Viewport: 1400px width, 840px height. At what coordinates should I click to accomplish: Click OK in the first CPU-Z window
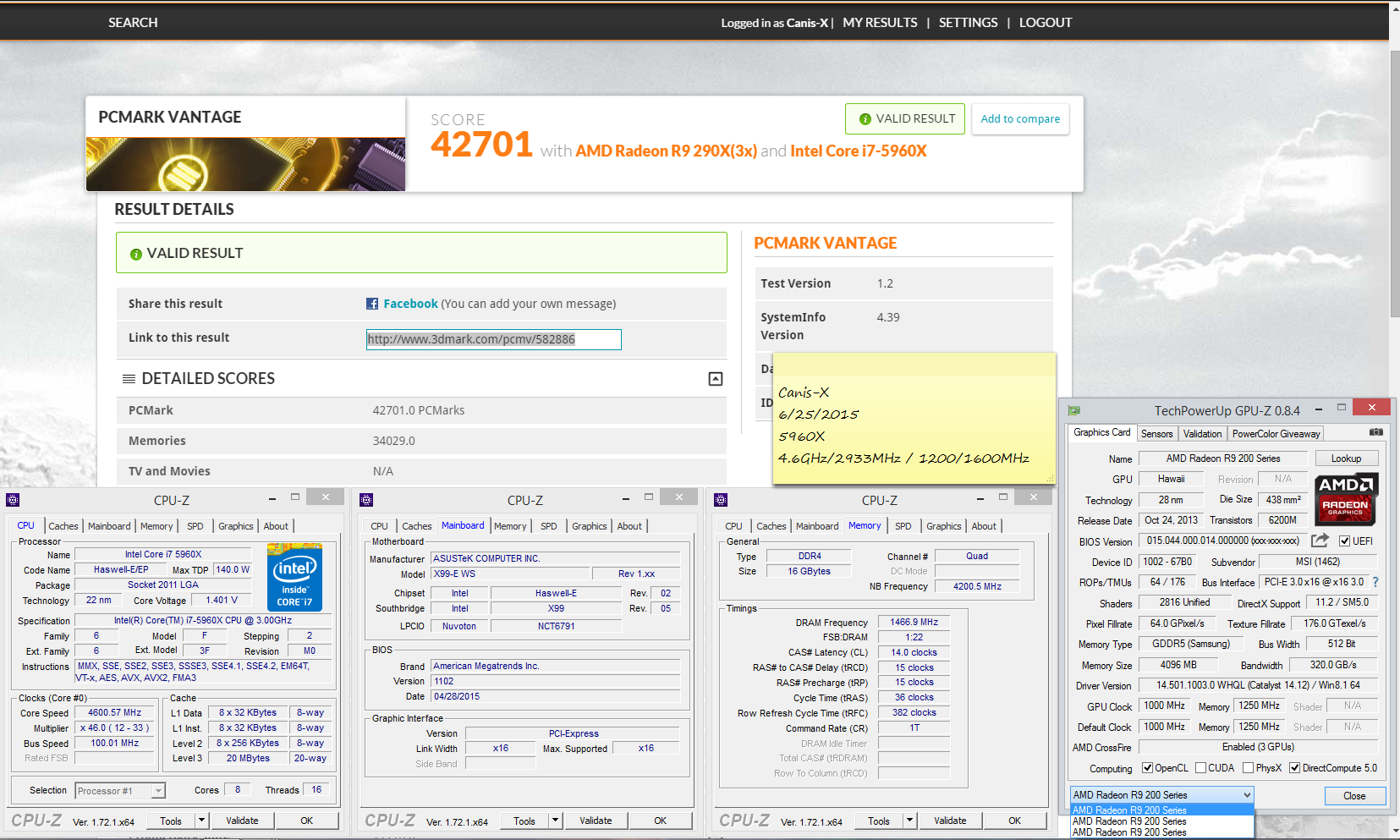pyautogui.click(x=307, y=821)
